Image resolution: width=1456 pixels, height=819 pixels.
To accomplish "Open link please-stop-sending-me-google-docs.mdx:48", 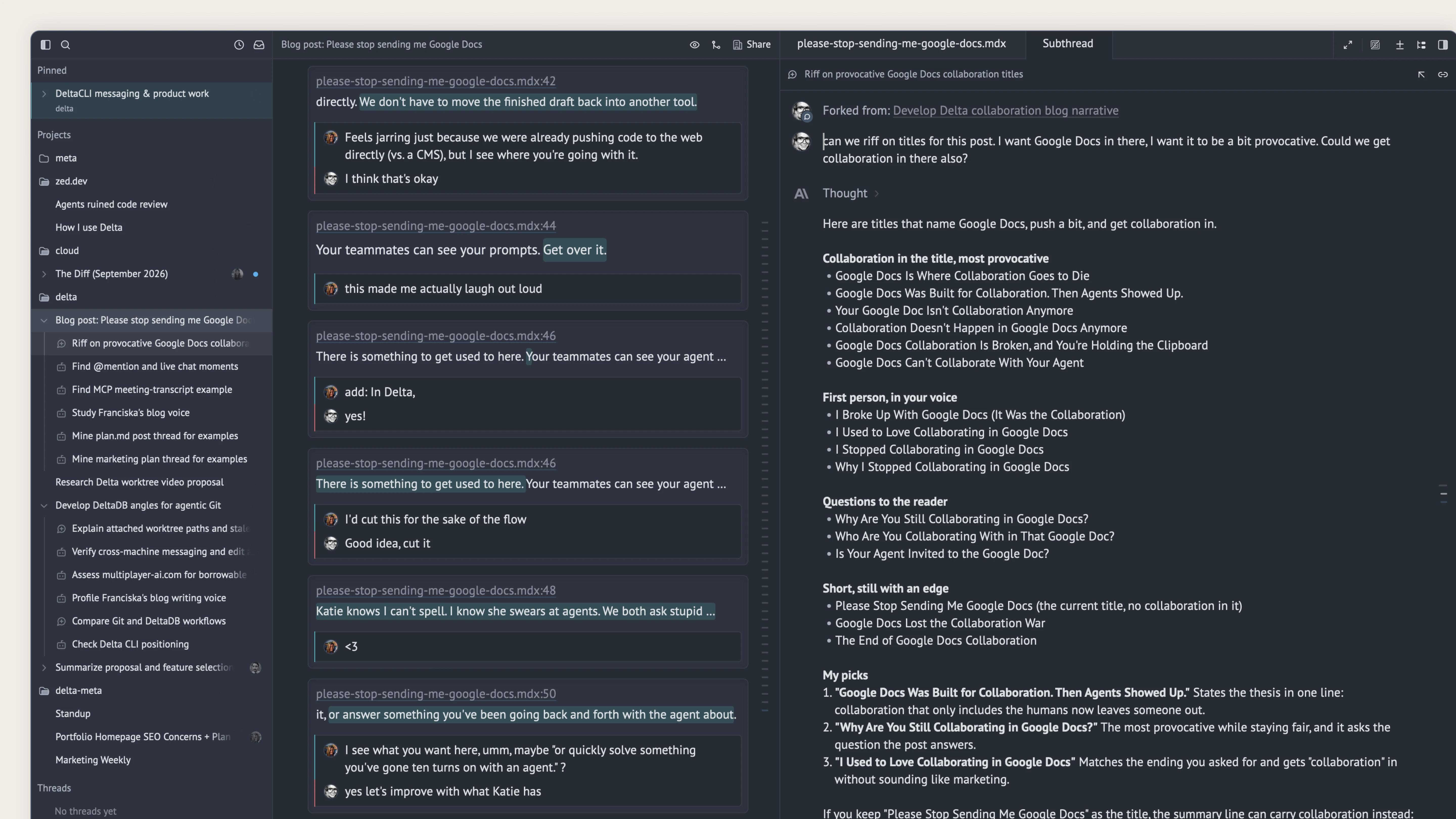I will [436, 591].
